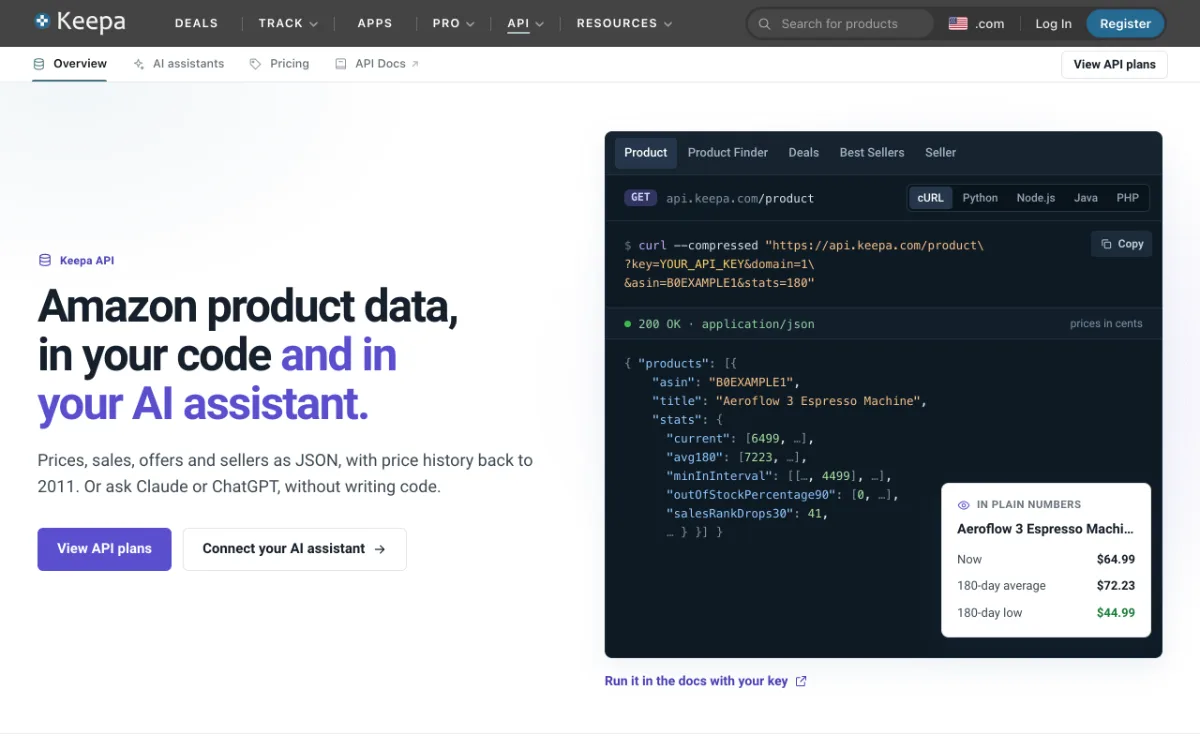Select the Node.js language option

click(1036, 198)
